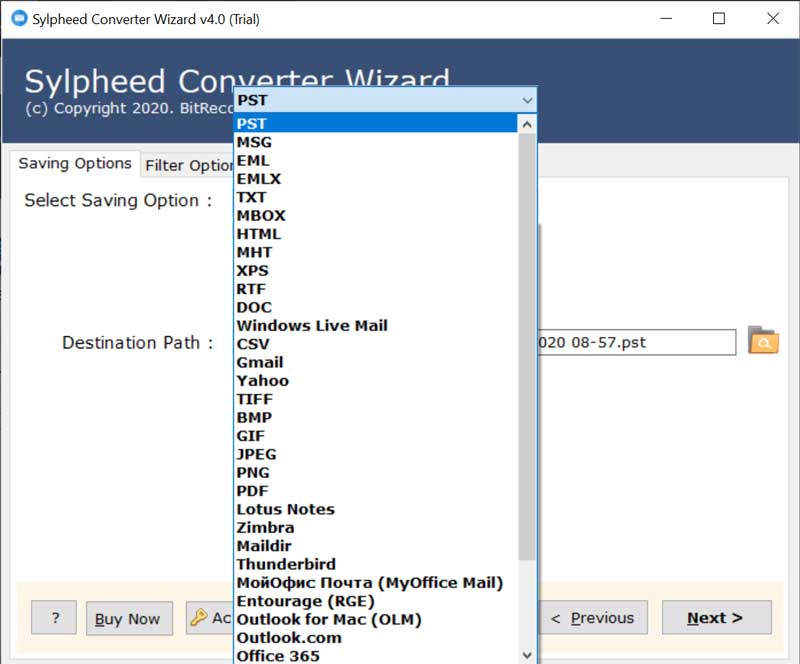The height and width of the screenshot is (664, 800).
Task: Select MSG from the format list
Action: [376, 142]
